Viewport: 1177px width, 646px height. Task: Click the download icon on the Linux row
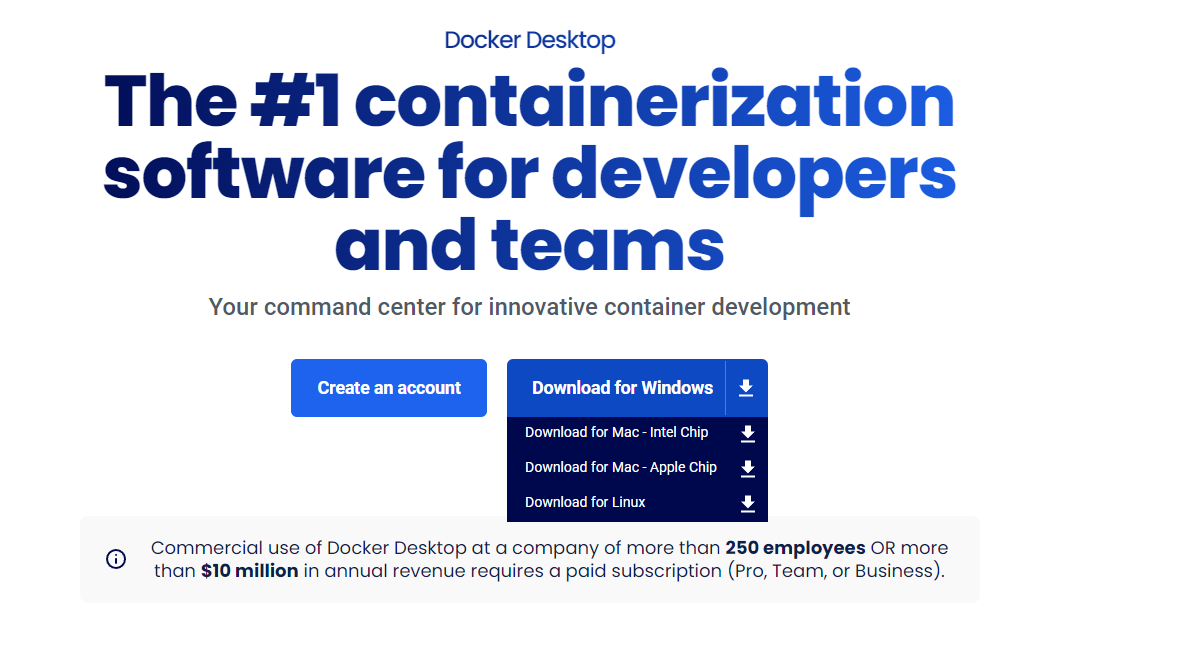point(748,503)
